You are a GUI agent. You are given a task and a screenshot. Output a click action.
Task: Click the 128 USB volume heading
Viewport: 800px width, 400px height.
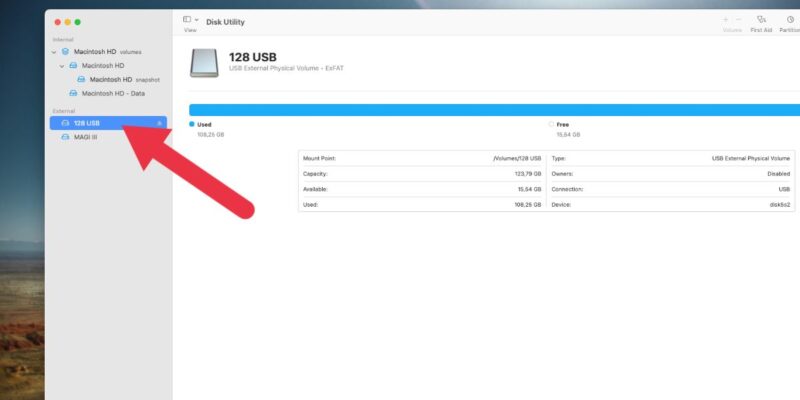253,57
